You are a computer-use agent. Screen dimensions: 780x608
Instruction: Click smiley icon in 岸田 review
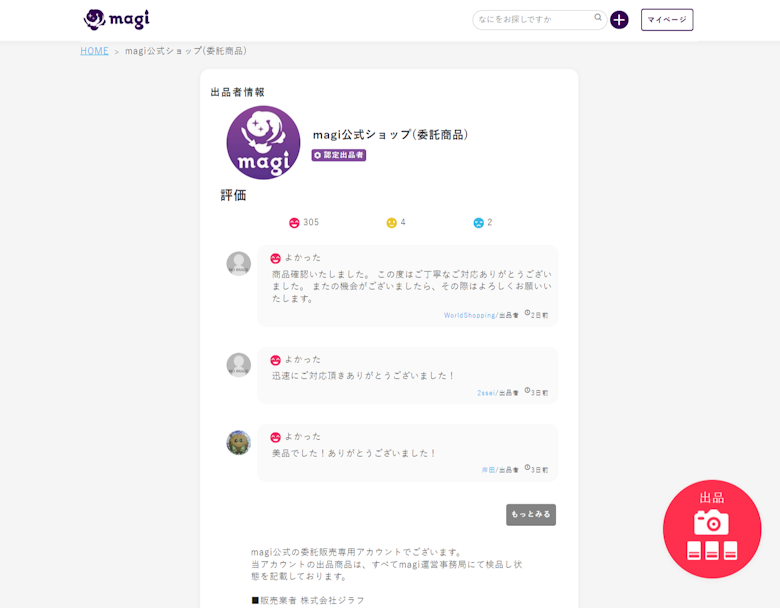coord(275,437)
